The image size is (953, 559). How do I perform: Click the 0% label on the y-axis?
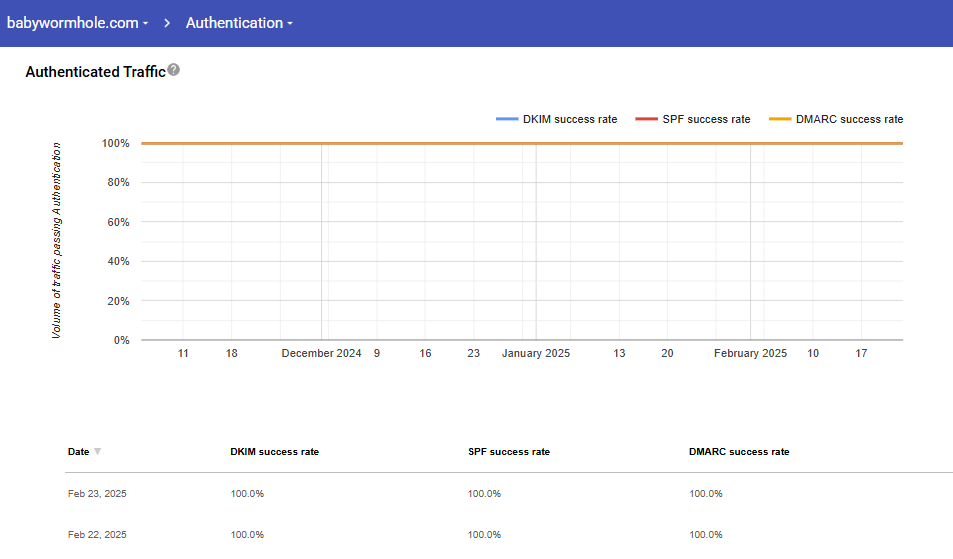click(x=120, y=341)
